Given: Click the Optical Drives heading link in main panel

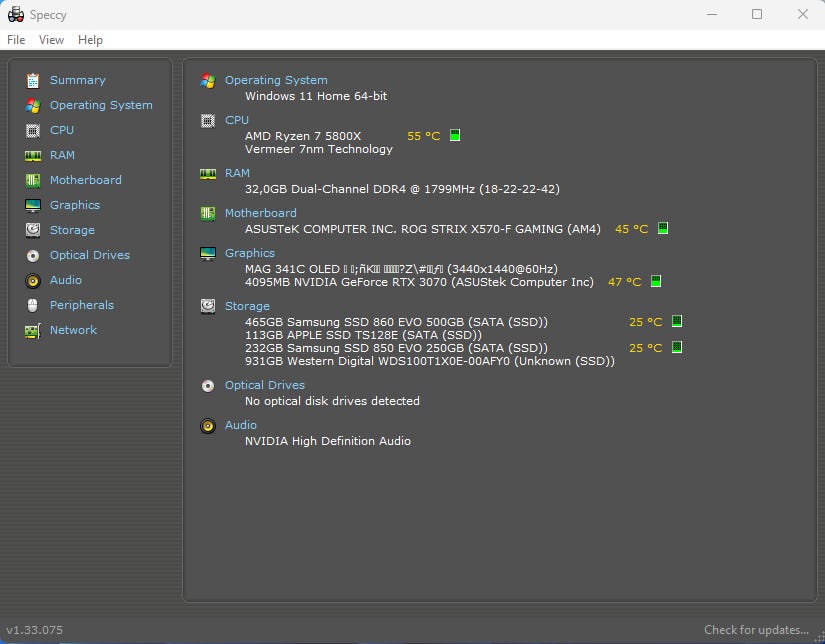Looking at the screenshot, I should [265, 385].
